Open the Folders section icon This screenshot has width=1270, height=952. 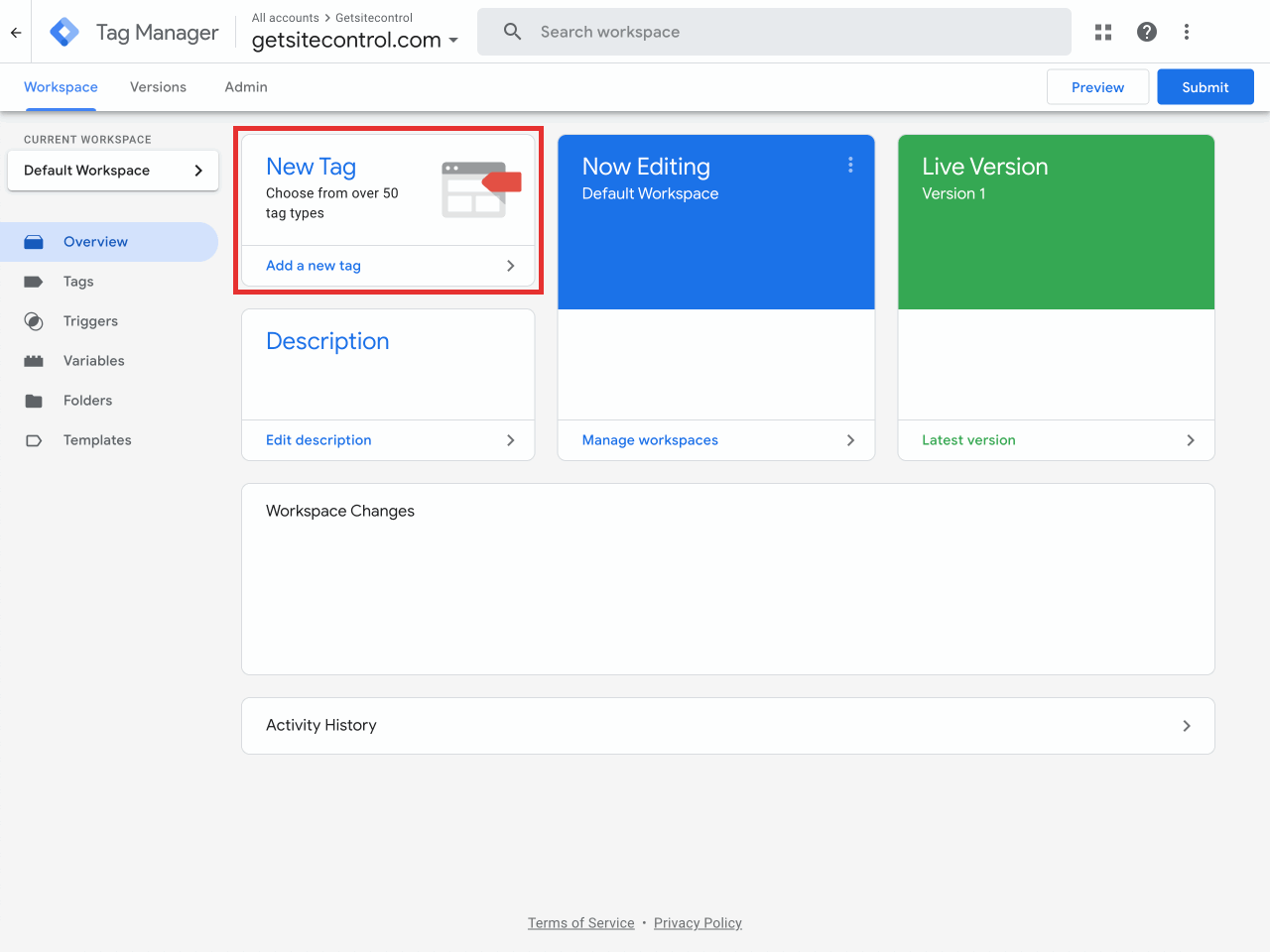click(34, 401)
